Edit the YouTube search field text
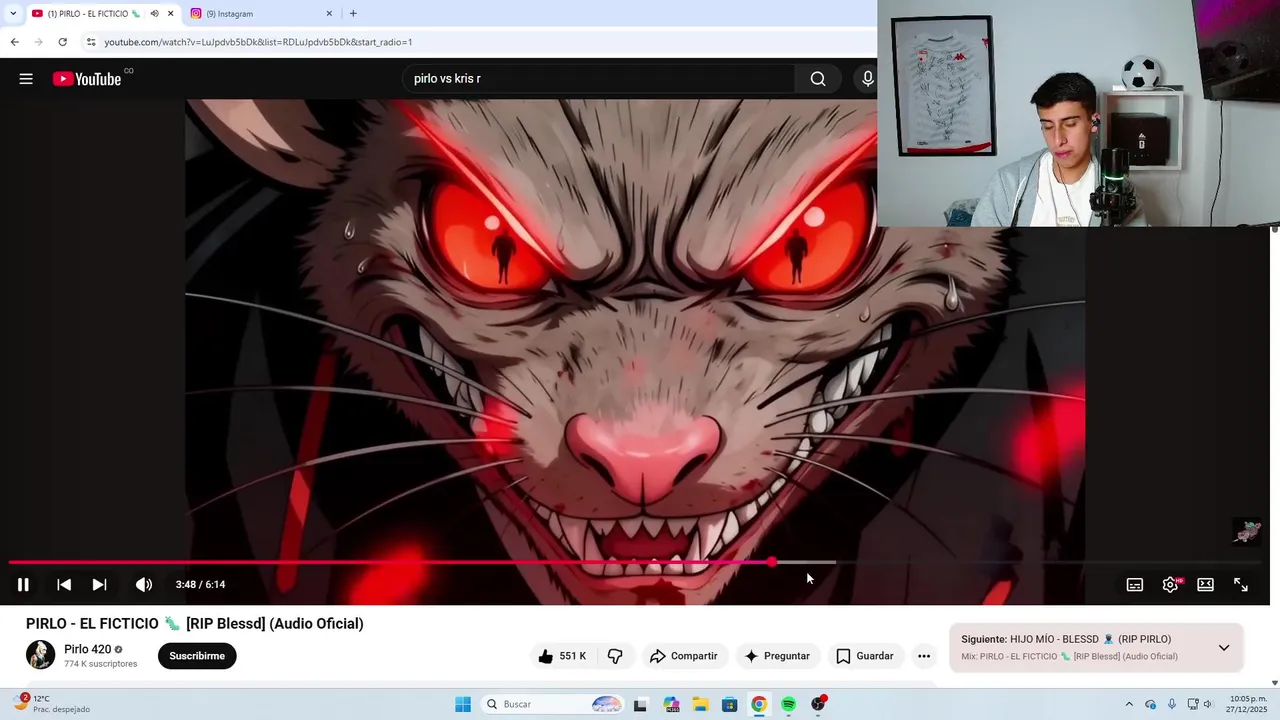 [x=600, y=79]
